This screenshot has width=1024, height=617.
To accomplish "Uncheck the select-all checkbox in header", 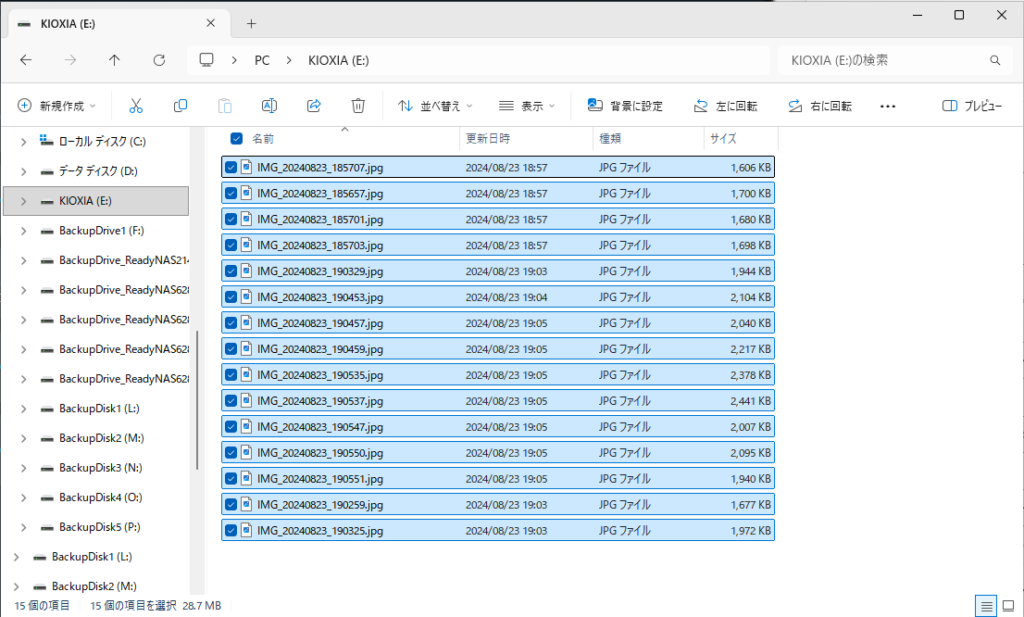I will click(x=237, y=139).
